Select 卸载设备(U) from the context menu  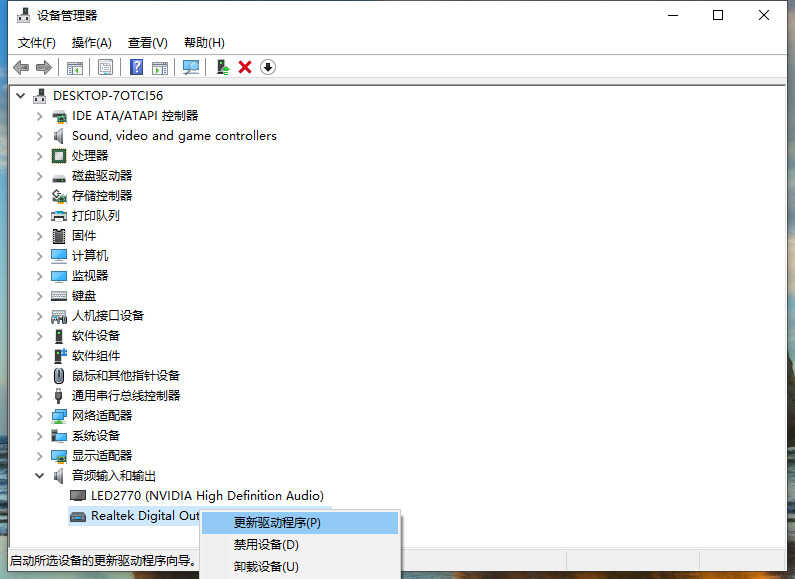point(266,567)
